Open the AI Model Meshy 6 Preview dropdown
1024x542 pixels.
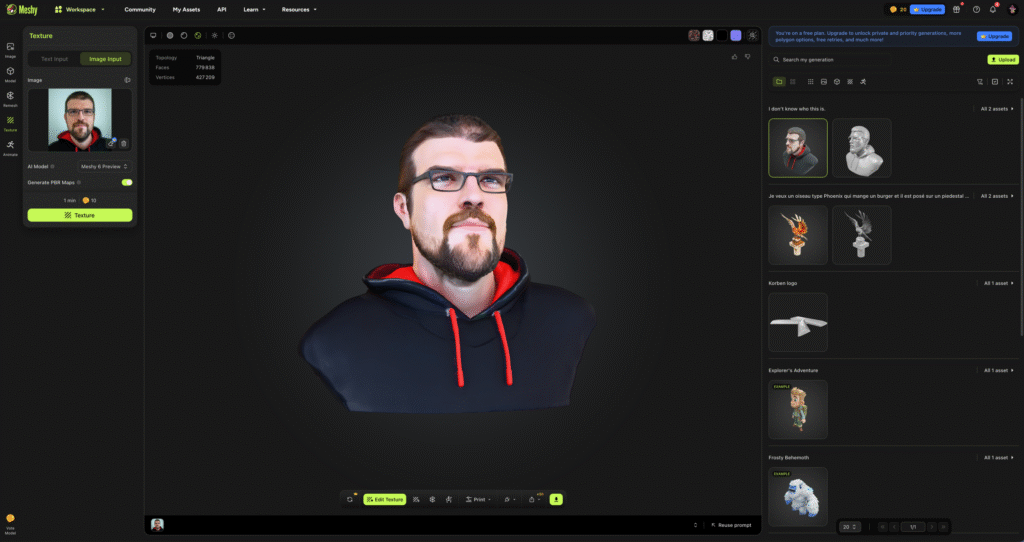click(x=104, y=166)
